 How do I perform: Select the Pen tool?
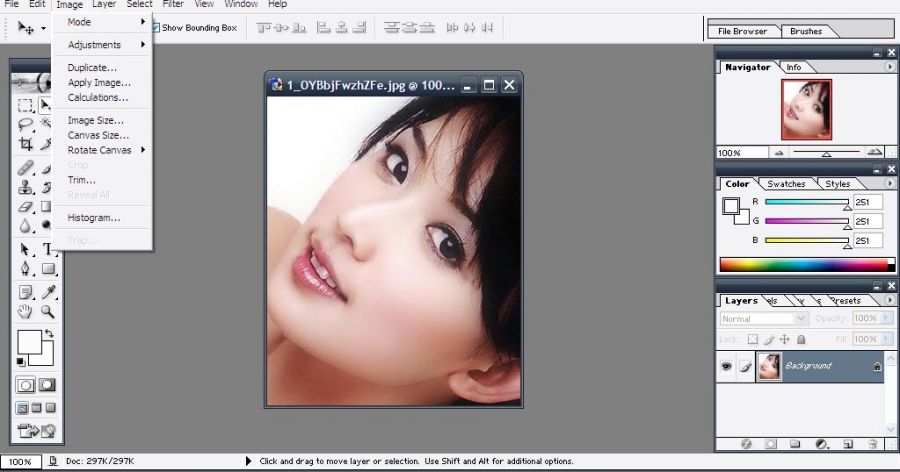click(25, 269)
